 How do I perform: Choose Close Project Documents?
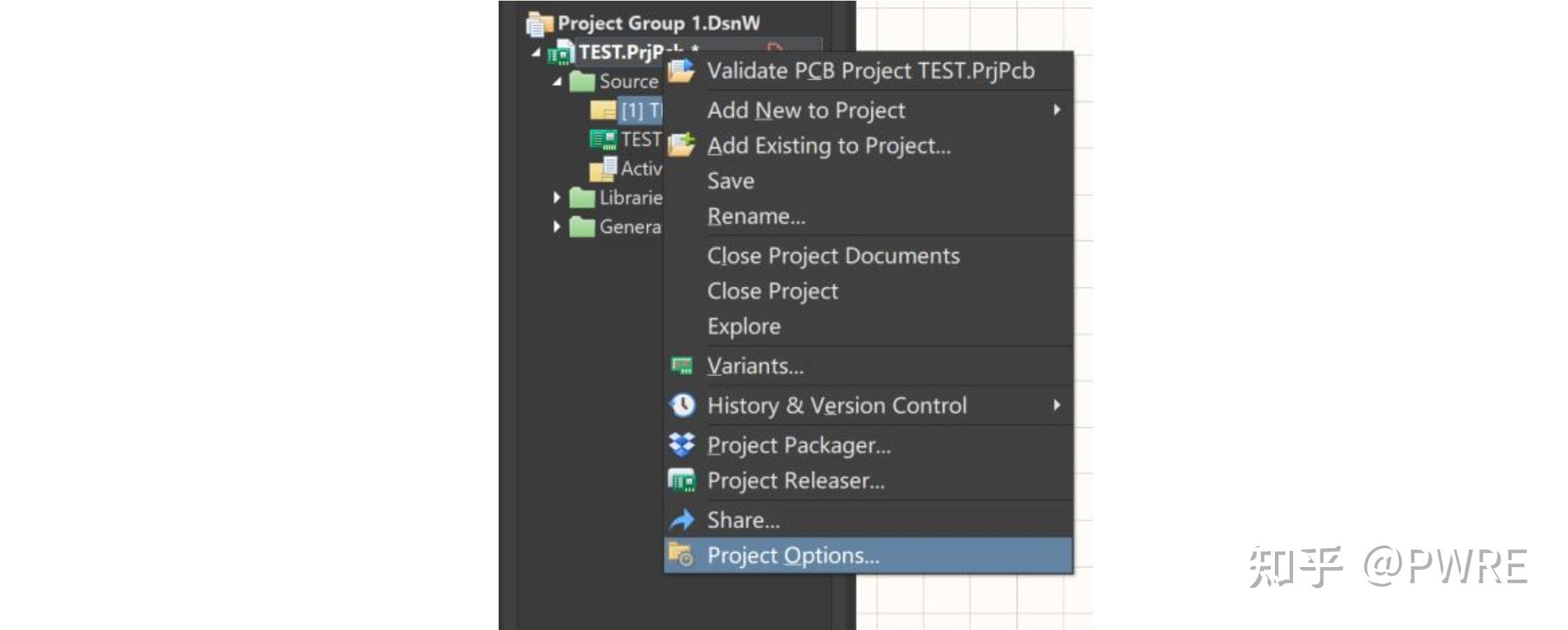(833, 256)
